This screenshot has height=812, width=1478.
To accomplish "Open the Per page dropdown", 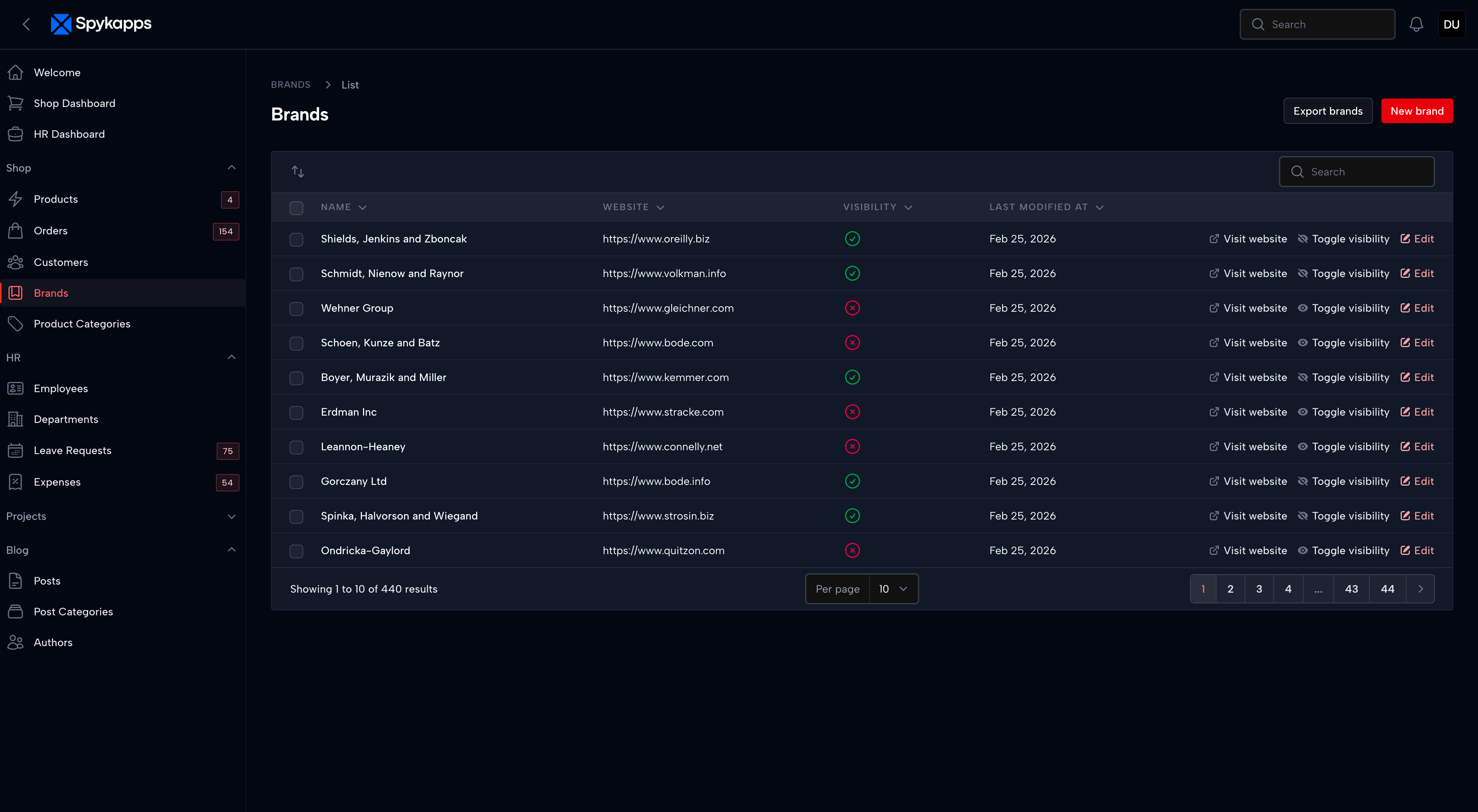I will pos(893,588).
